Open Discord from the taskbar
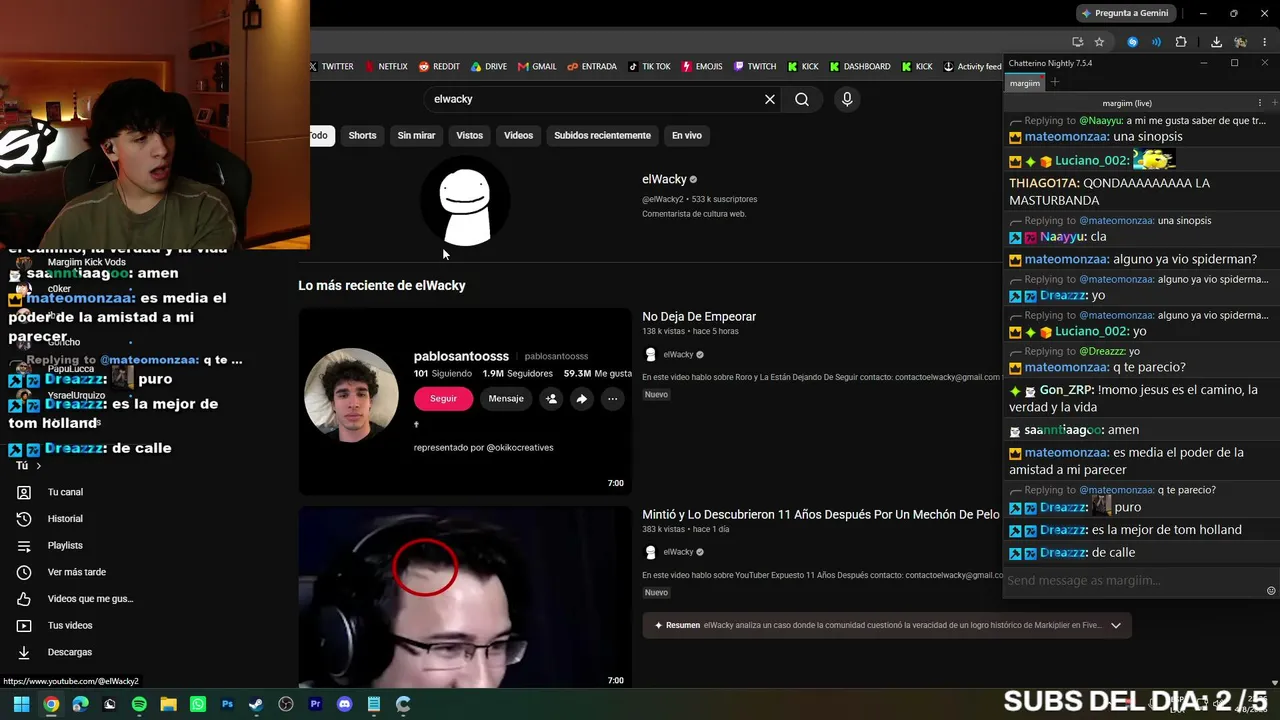 [x=345, y=704]
